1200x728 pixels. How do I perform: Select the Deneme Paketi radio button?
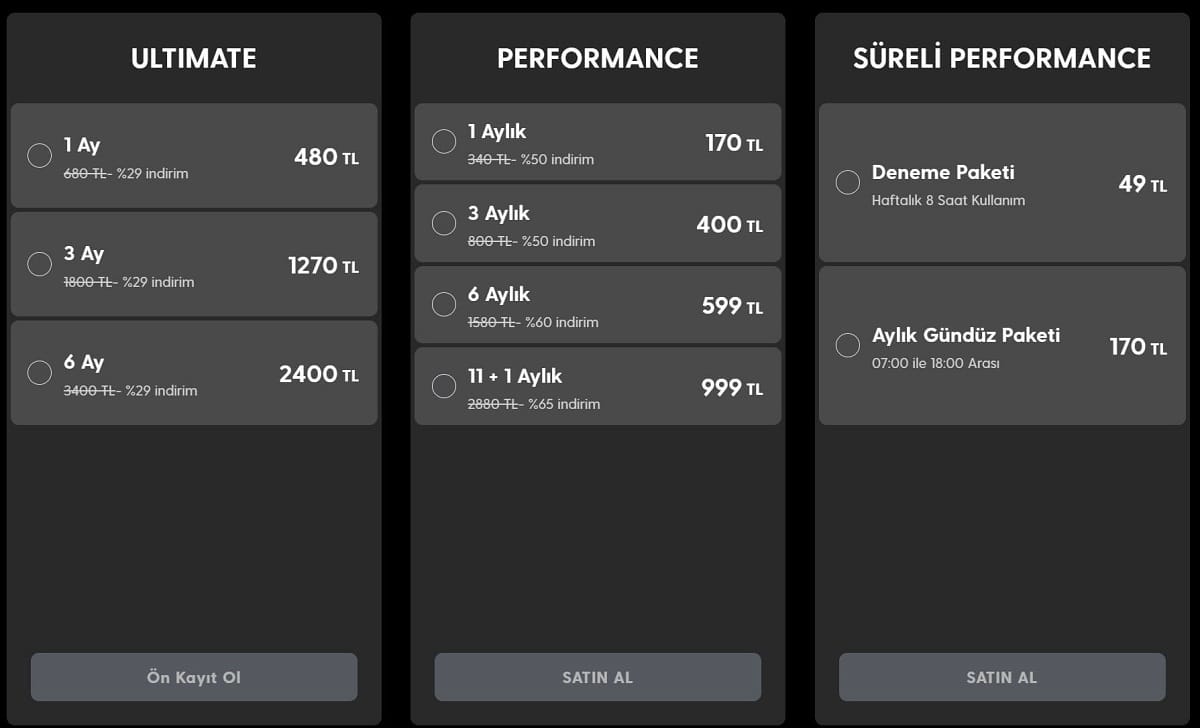847,183
